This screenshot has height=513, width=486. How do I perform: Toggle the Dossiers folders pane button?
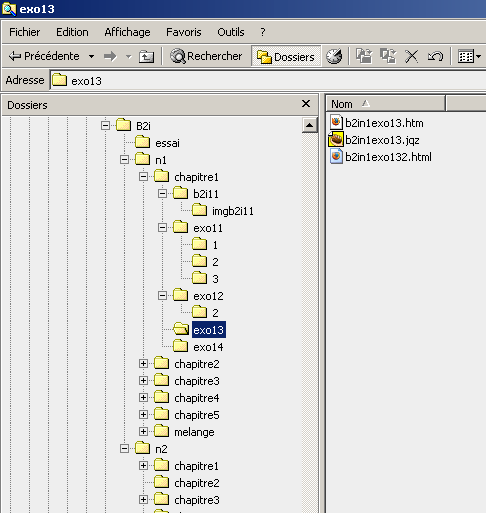(286, 56)
